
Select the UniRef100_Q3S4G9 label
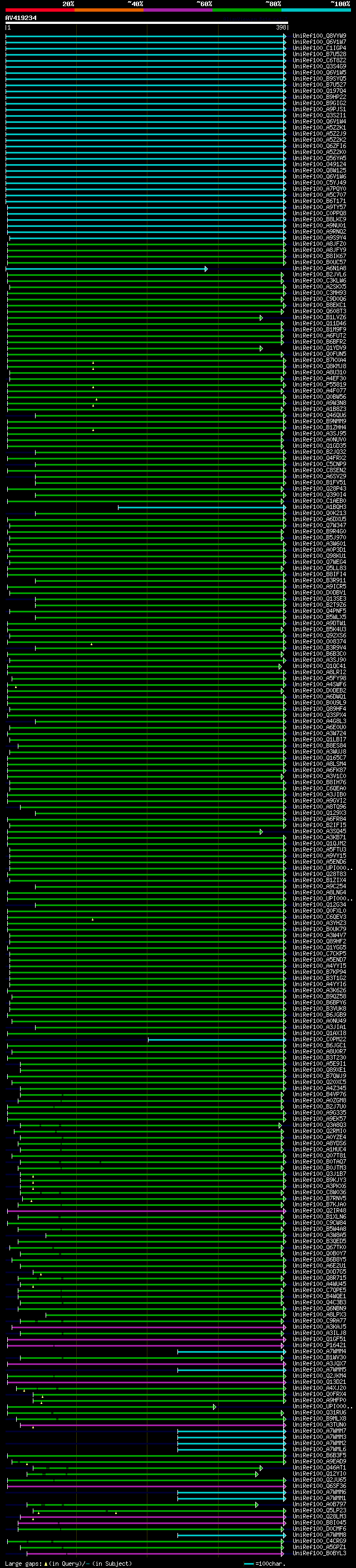pyautogui.click(x=319, y=66)
